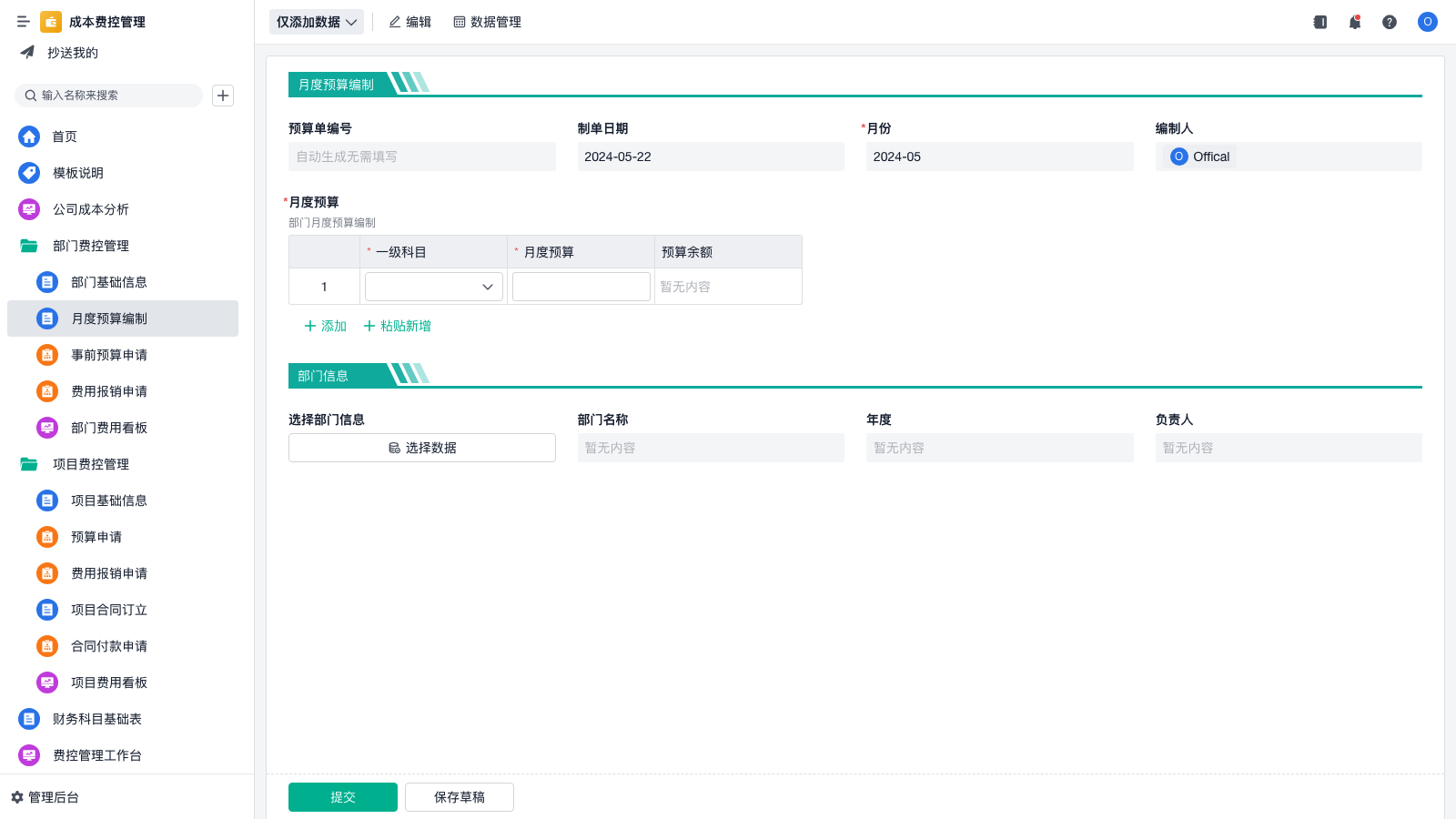The image size is (1456, 819).
Task: Click the 月度预算 input in row 1
Action: point(581,287)
